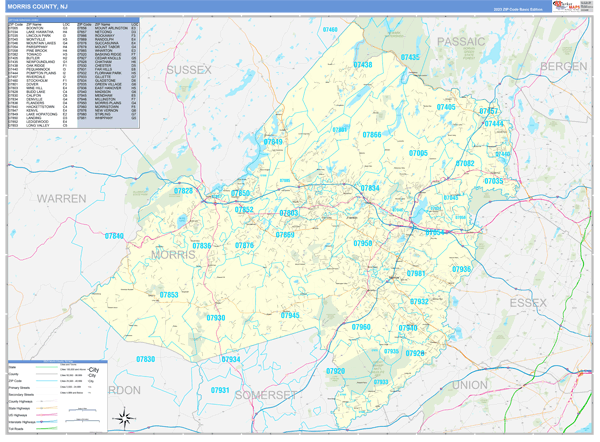Image resolution: width=600 pixels, height=442 pixels.
Task: Select the 07930 ZIP code area label
Action: (216, 317)
